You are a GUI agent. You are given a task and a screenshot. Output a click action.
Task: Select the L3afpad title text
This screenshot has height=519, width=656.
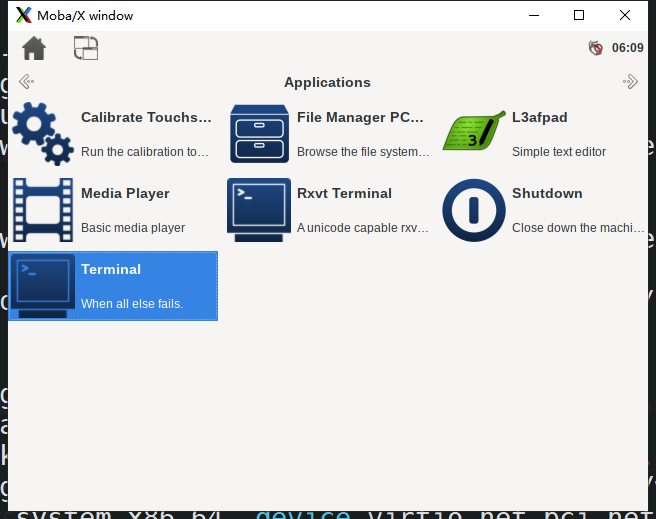coord(540,118)
